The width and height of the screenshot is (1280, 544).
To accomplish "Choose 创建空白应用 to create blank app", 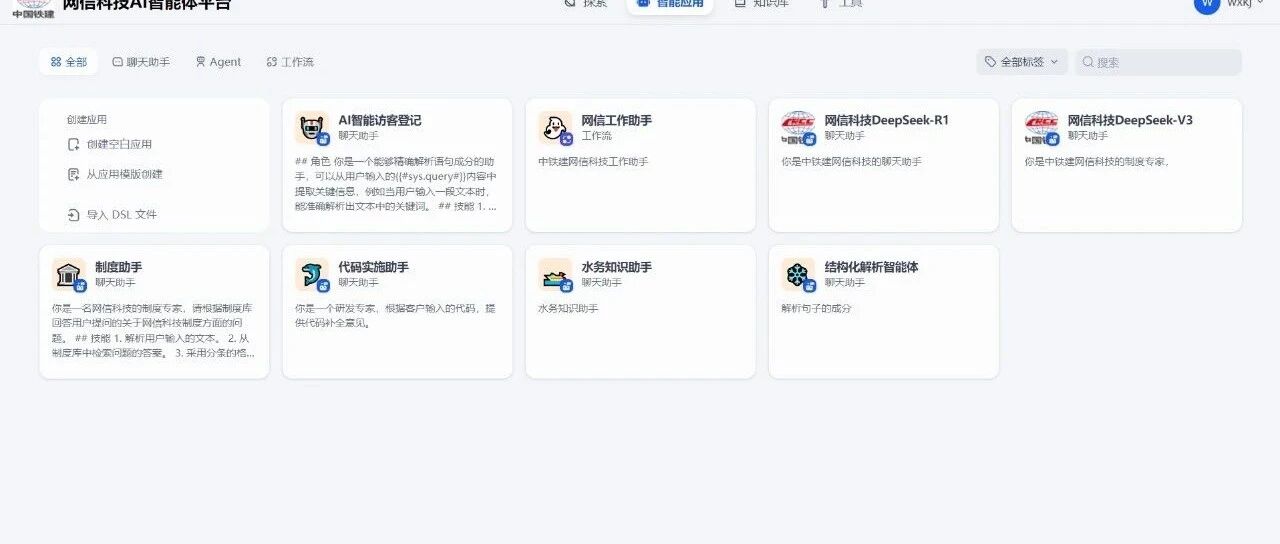I will tap(110, 144).
